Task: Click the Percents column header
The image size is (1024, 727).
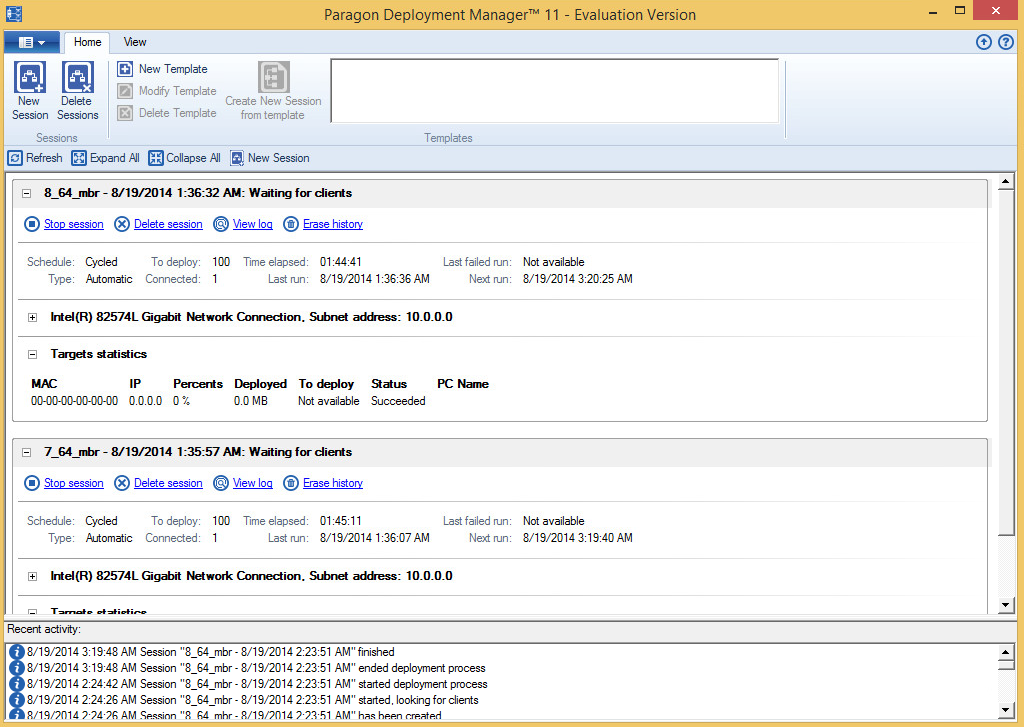Action: pos(198,384)
